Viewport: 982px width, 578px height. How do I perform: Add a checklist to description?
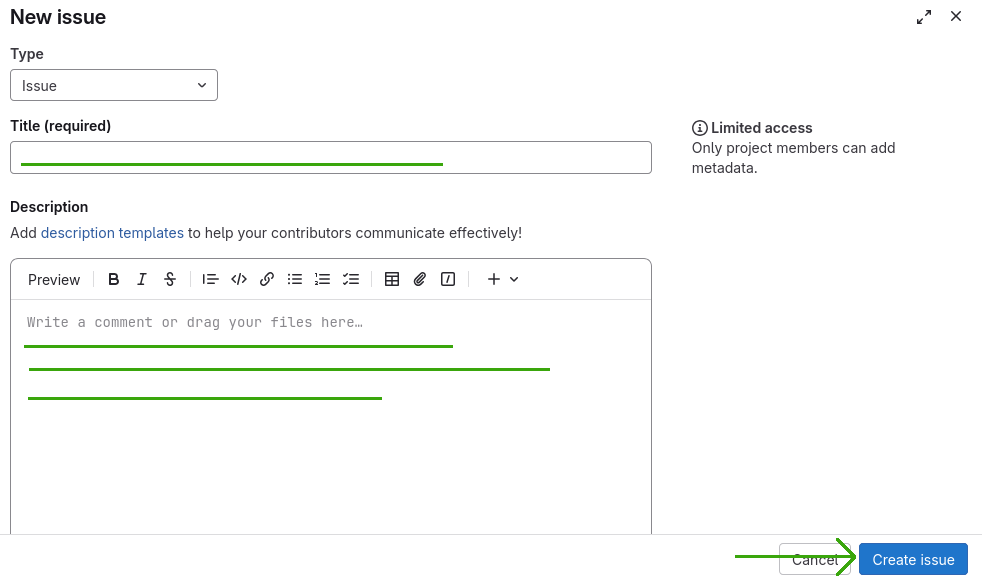click(x=351, y=280)
